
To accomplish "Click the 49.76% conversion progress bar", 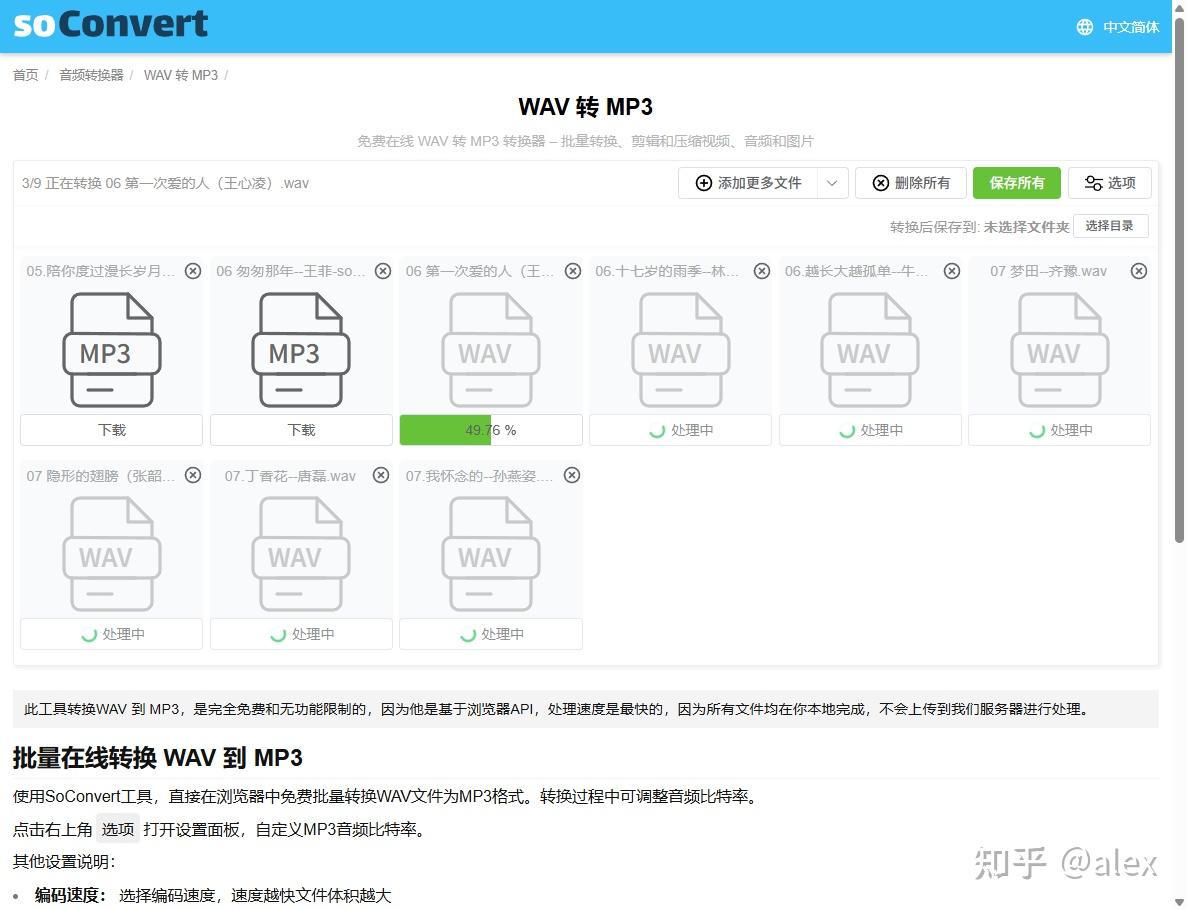I will (x=490, y=429).
